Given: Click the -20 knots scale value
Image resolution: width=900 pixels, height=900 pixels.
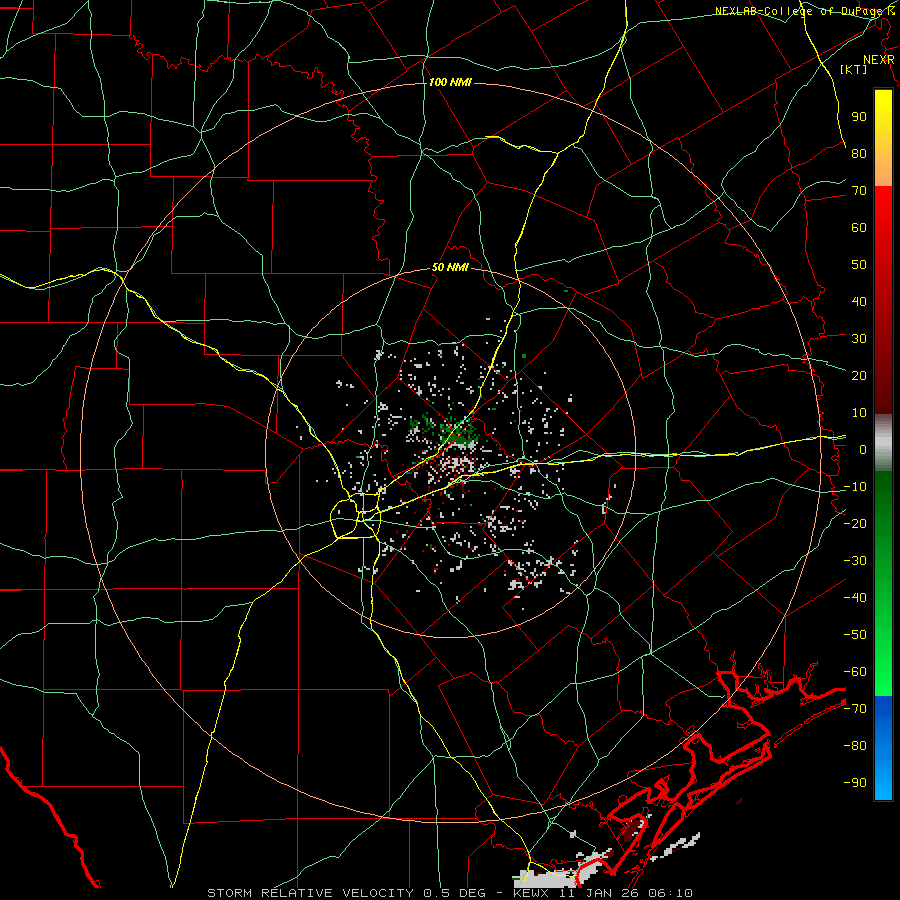Looking at the screenshot, I should tap(855, 524).
